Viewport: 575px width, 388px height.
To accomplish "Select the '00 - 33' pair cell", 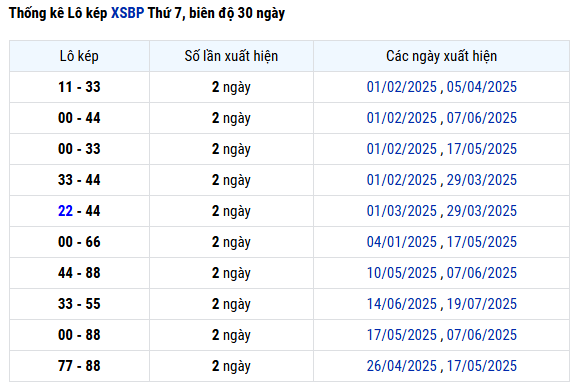I will (x=79, y=149).
